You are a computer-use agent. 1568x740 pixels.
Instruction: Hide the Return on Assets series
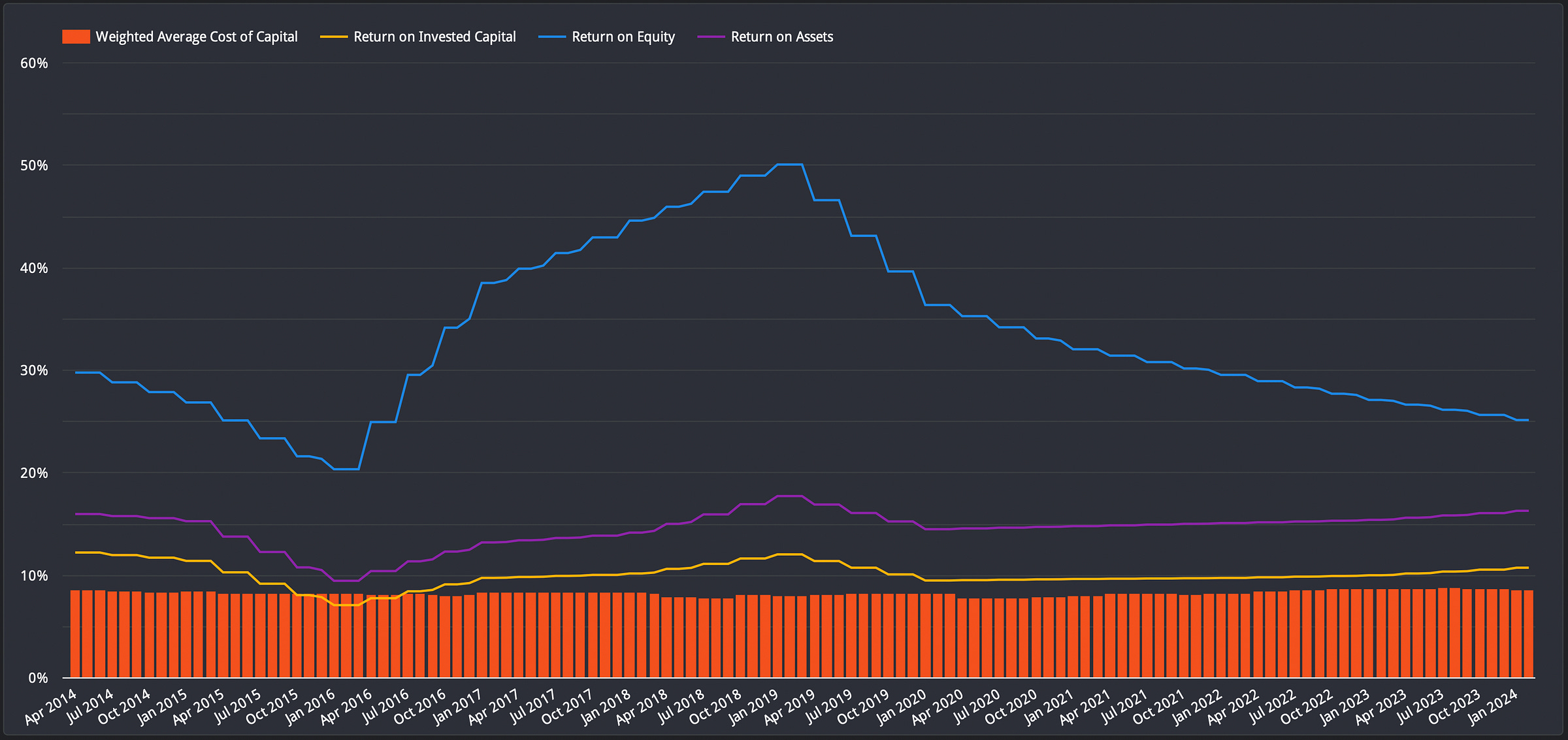pyautogui.click(x=781, y=37)
